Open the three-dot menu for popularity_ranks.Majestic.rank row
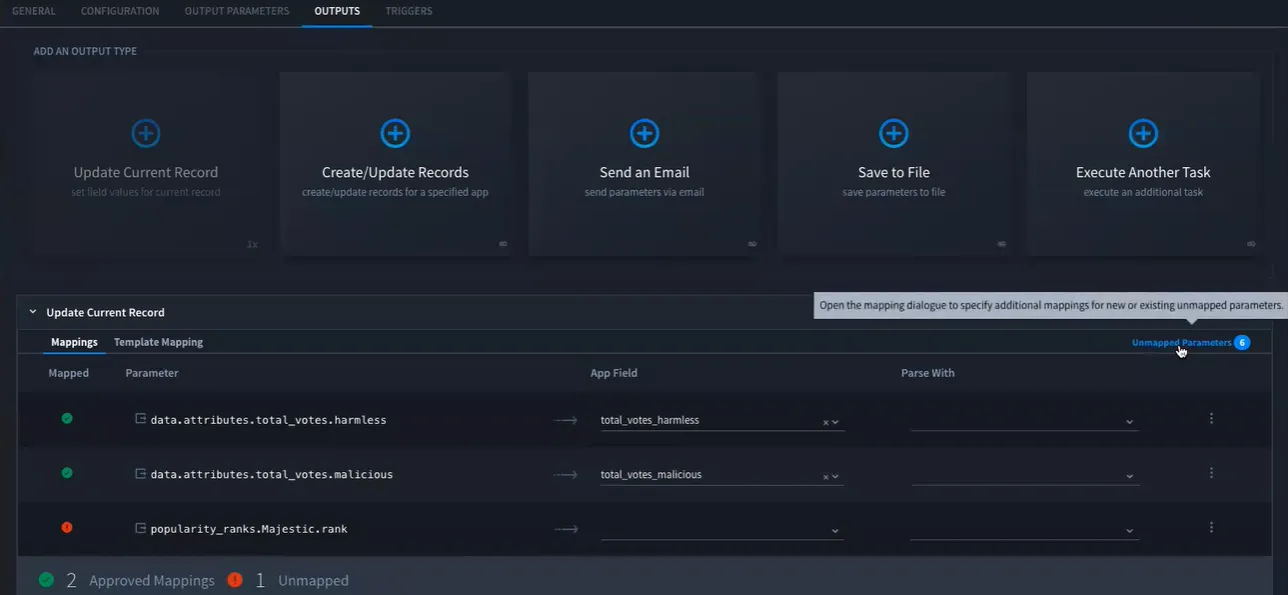This screenshot has height=595, width=1288. pyautogui.click(x=1211, y=527)
